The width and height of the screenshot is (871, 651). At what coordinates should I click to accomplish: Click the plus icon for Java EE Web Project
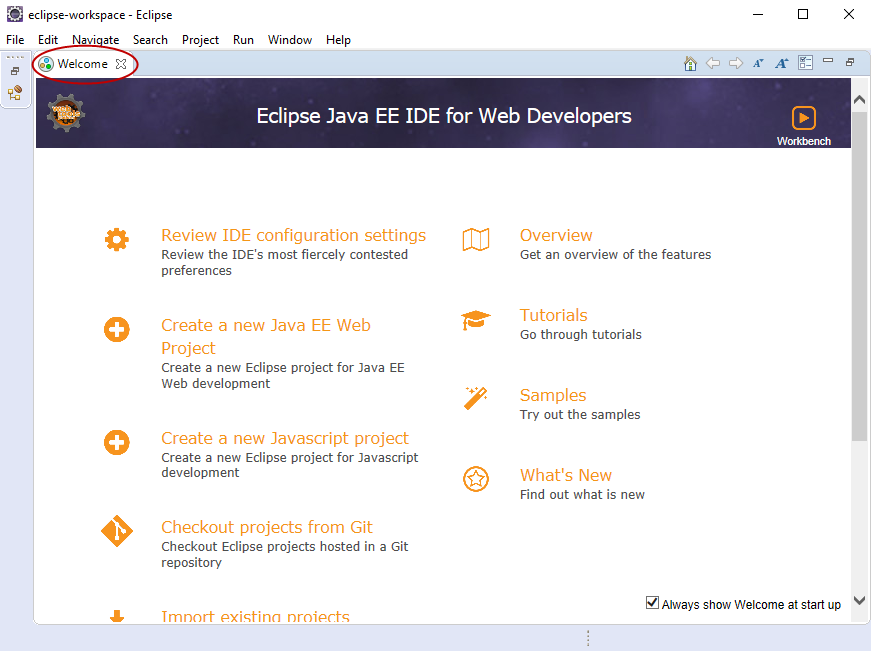pyautogui.click(x=117, y=329)
